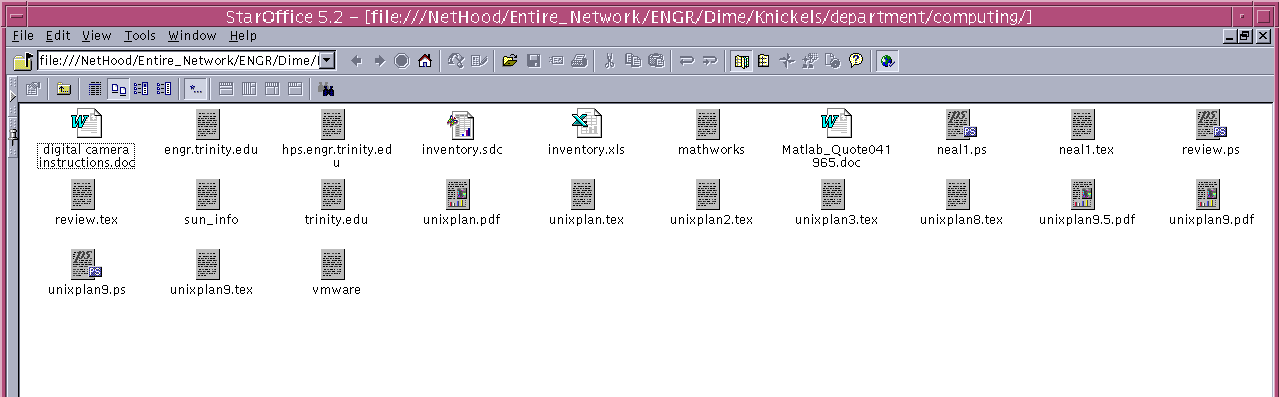Select the vmware file
The image size is (1279, 397).
pos(336,273)
